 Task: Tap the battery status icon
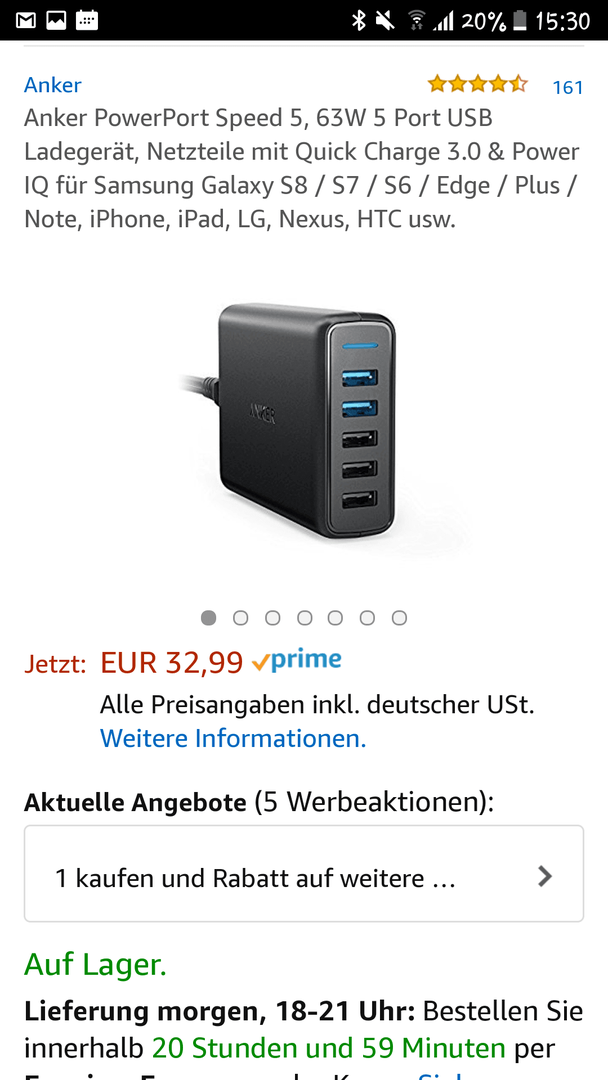[x=520, y=21]
